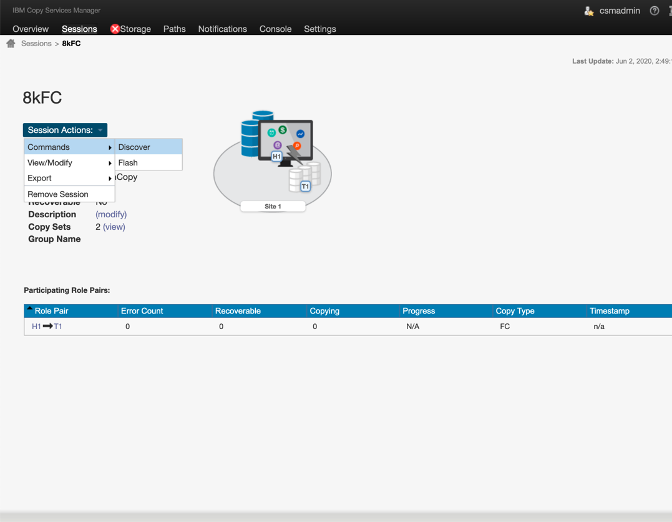672x522 pixels.
Task: Click the white target disk stack icon
Action: tap(305, 176)
